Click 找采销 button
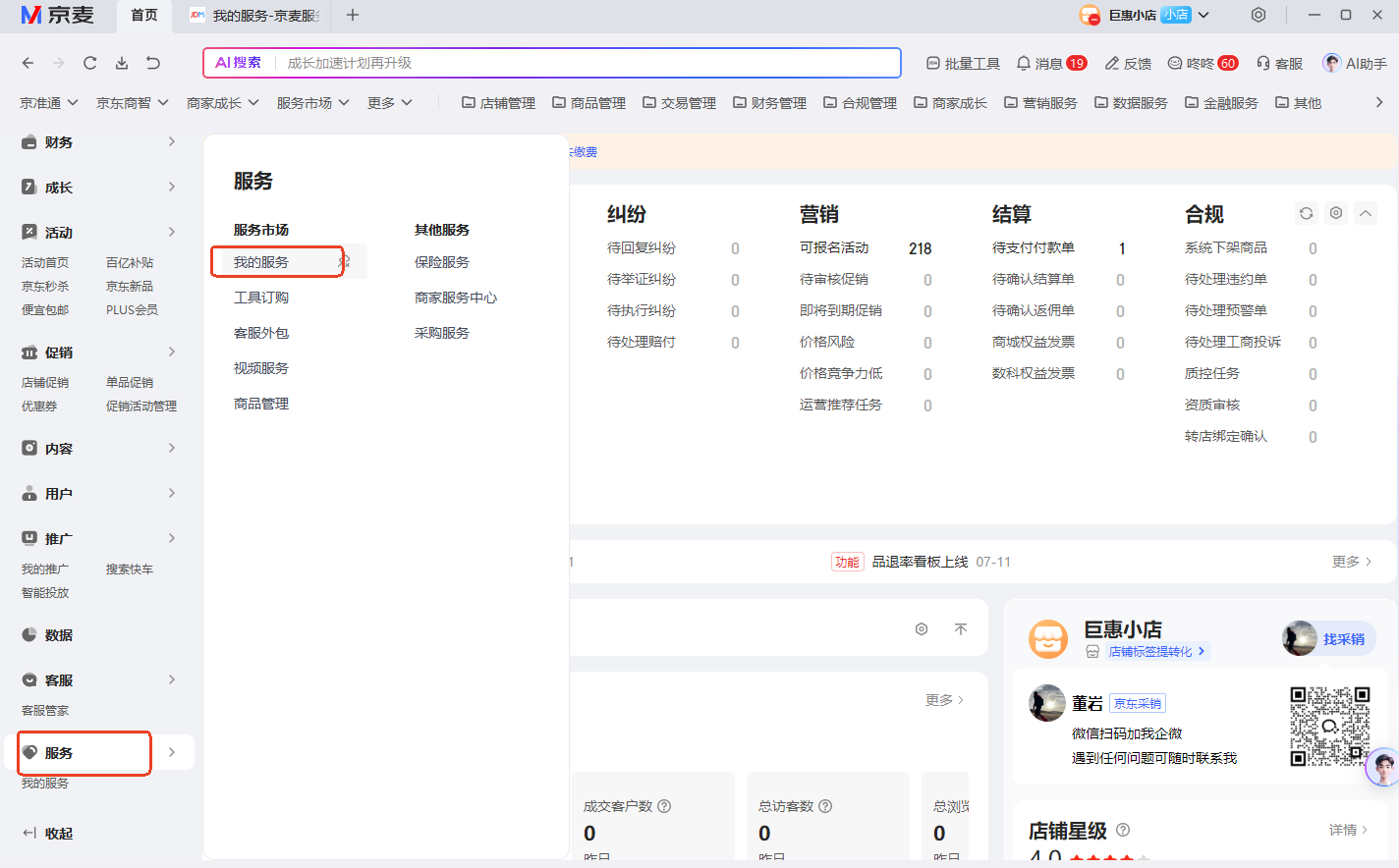 (x=1329, y=639)
